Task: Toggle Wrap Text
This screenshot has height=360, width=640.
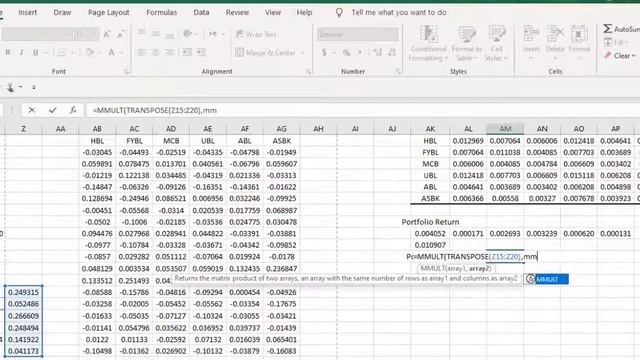Action: click(256, 34)
